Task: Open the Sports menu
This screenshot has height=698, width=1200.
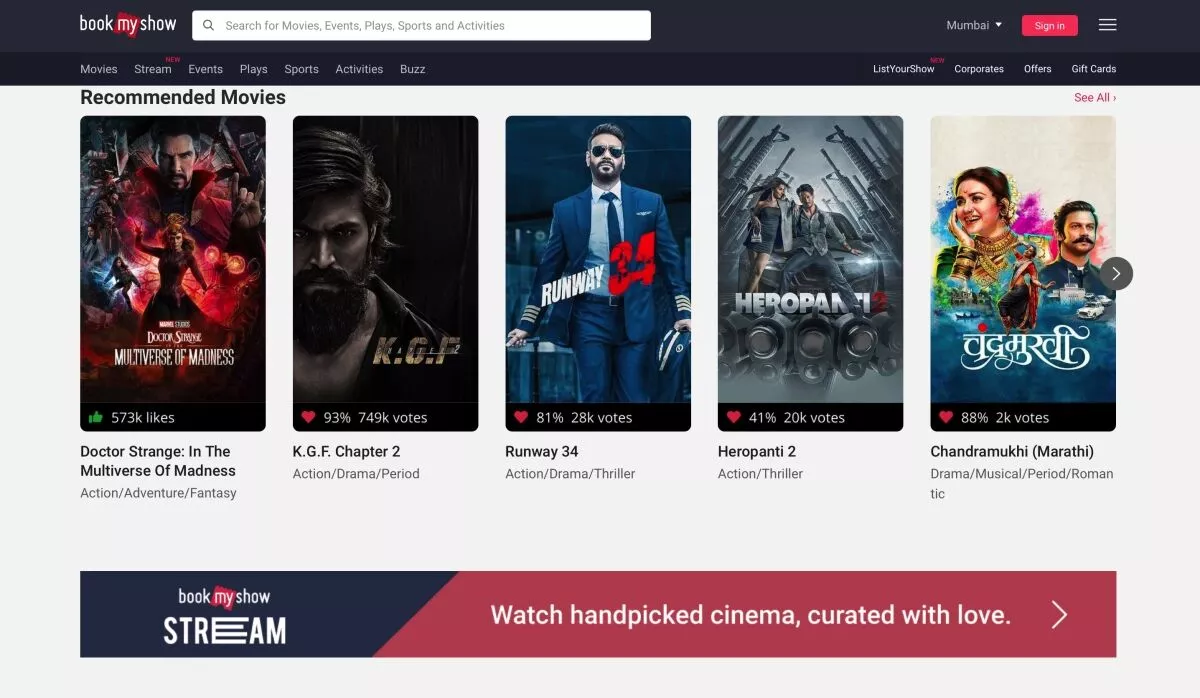Action: pyautogui.click(x=301, y=69)
